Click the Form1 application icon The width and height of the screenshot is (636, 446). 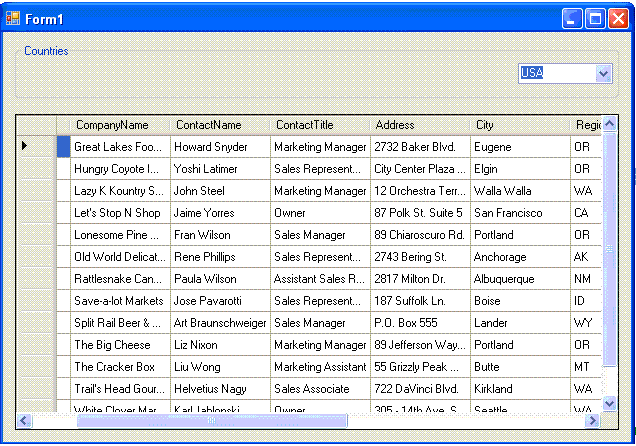13,18
